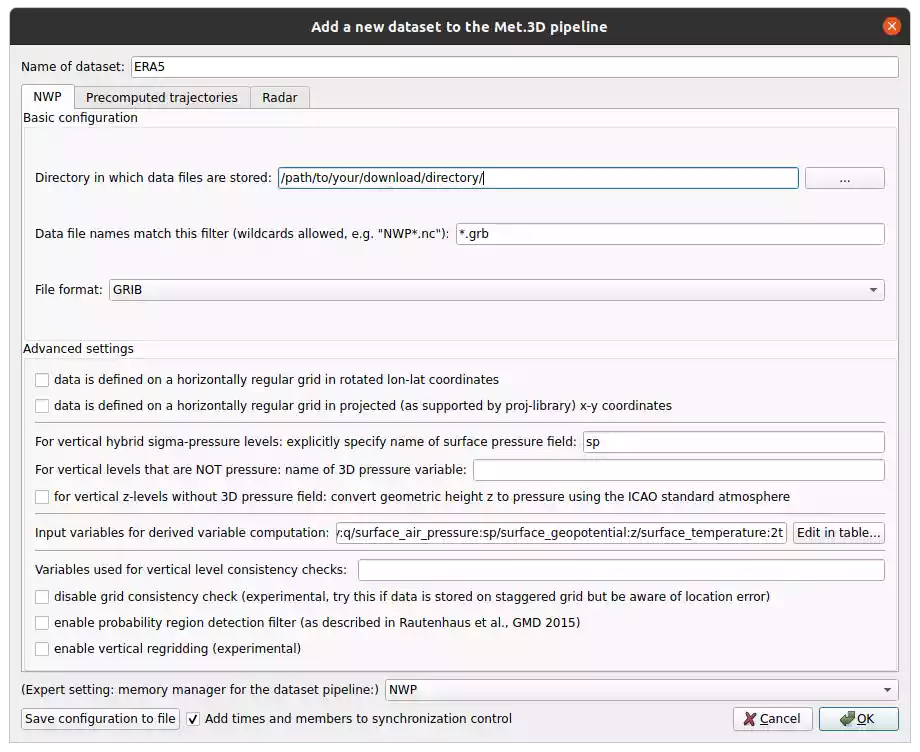Enable projected x-y coordinates grid checkbox
The image size is (920, 752).
click(x=42, y=406)
